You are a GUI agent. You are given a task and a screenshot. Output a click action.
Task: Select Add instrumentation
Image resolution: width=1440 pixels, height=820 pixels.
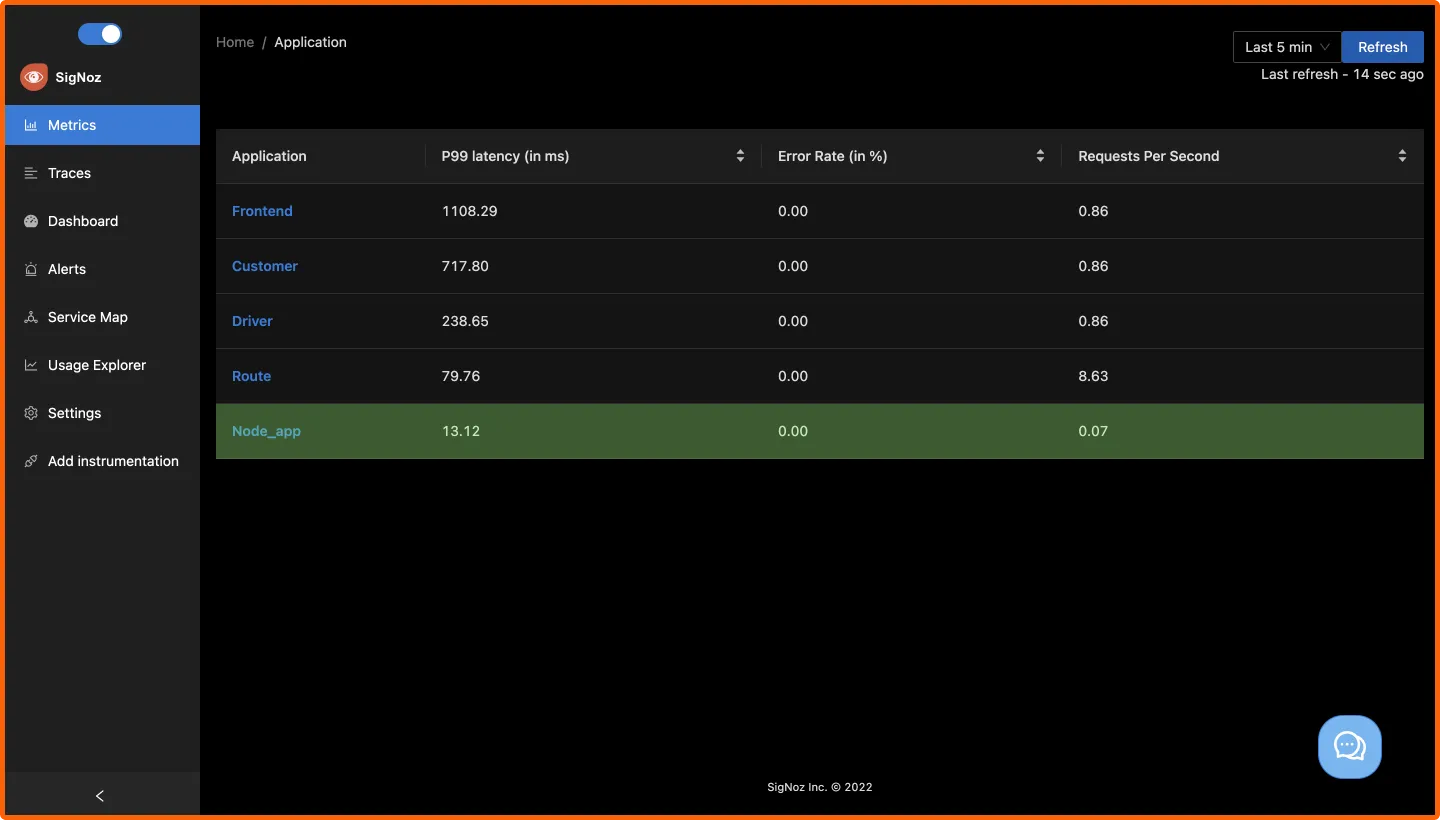[102, 461]
